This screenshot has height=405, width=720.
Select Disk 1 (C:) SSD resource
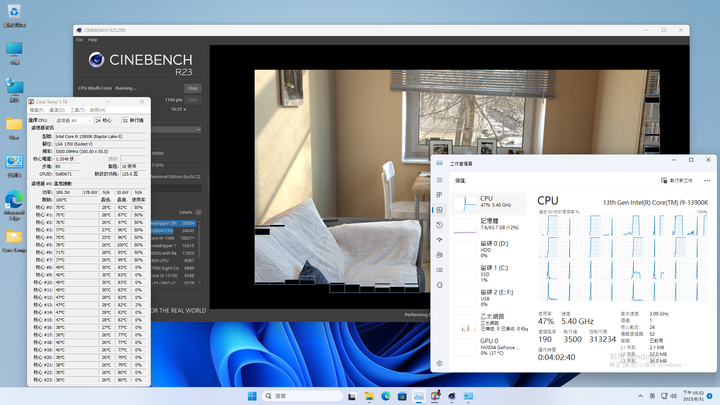[x=489, y=274]
